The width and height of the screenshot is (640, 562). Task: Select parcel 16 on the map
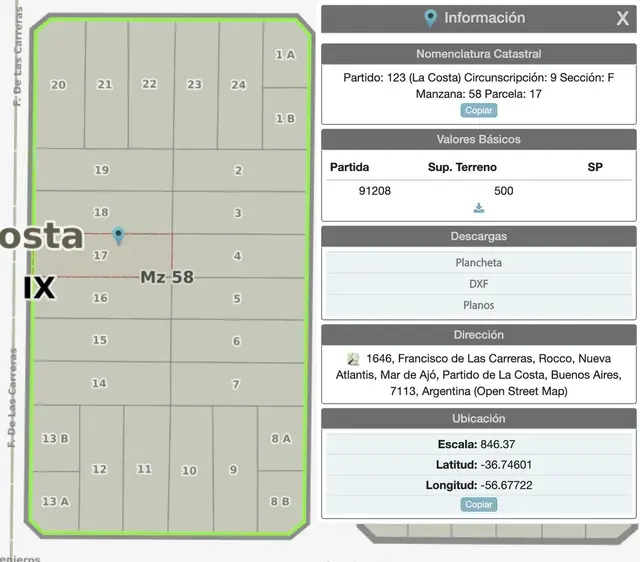coord(100,298)
